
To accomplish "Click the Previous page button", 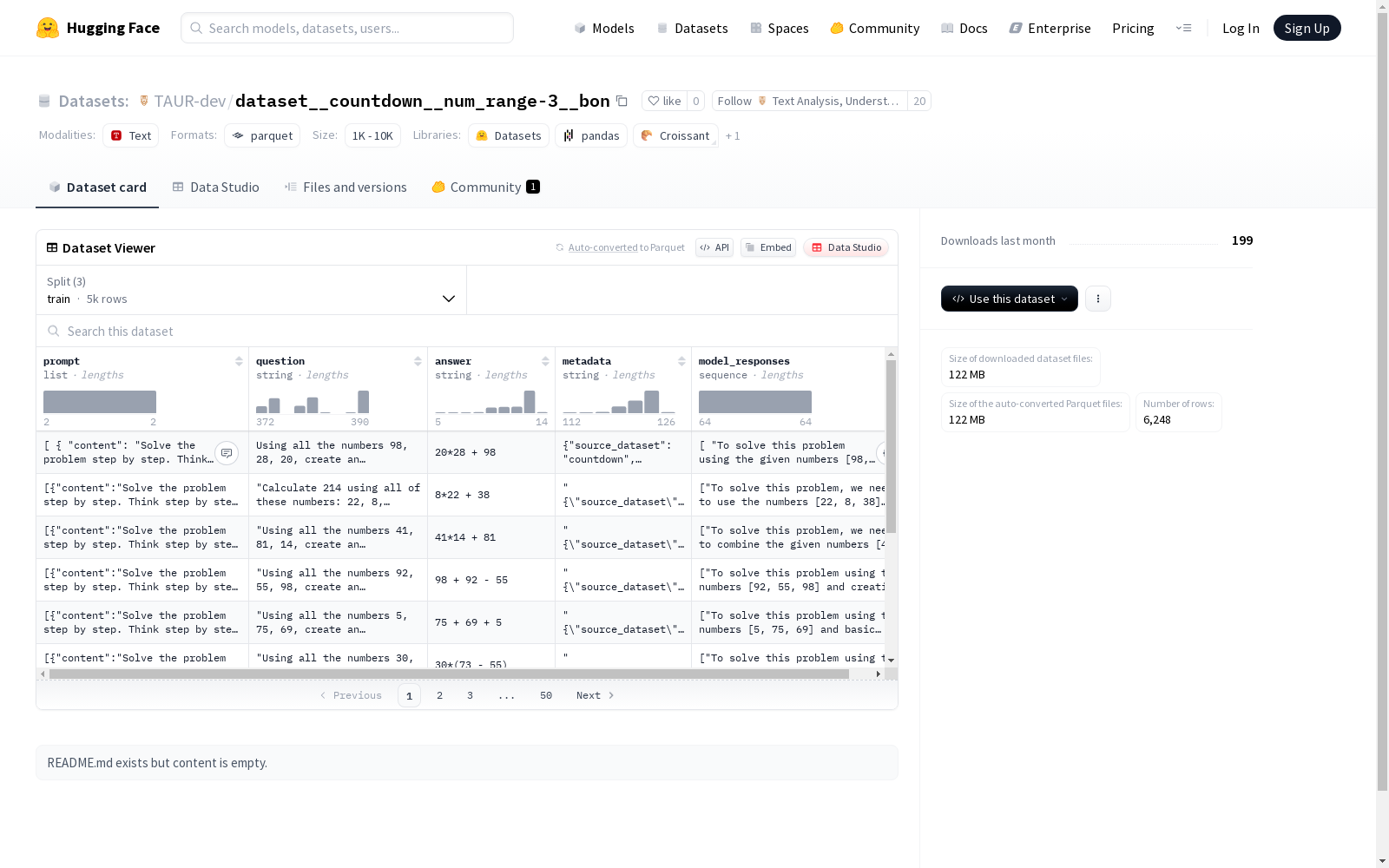I will [351, 695].
